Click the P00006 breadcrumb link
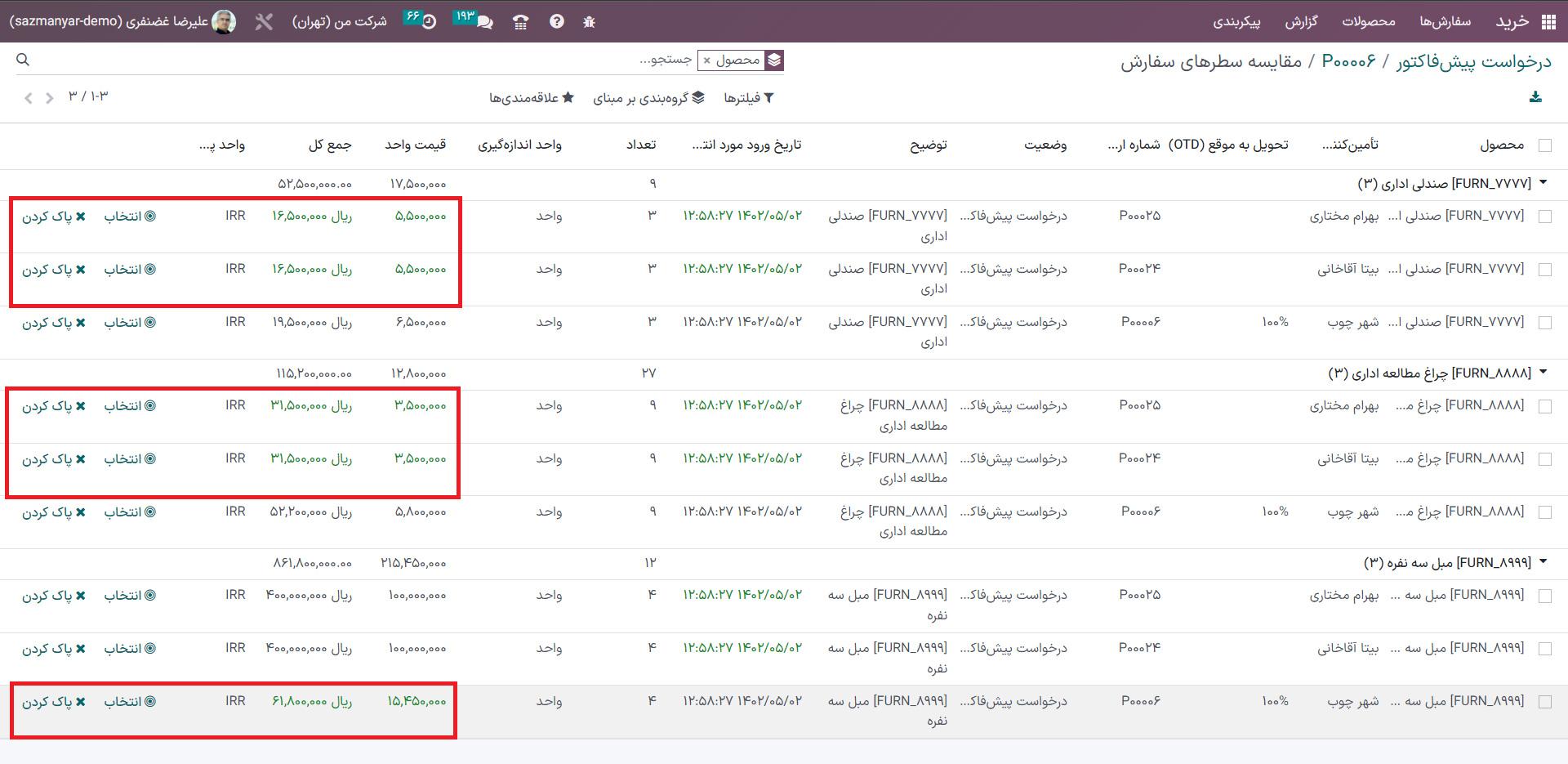 click(x=1348, y=61)
